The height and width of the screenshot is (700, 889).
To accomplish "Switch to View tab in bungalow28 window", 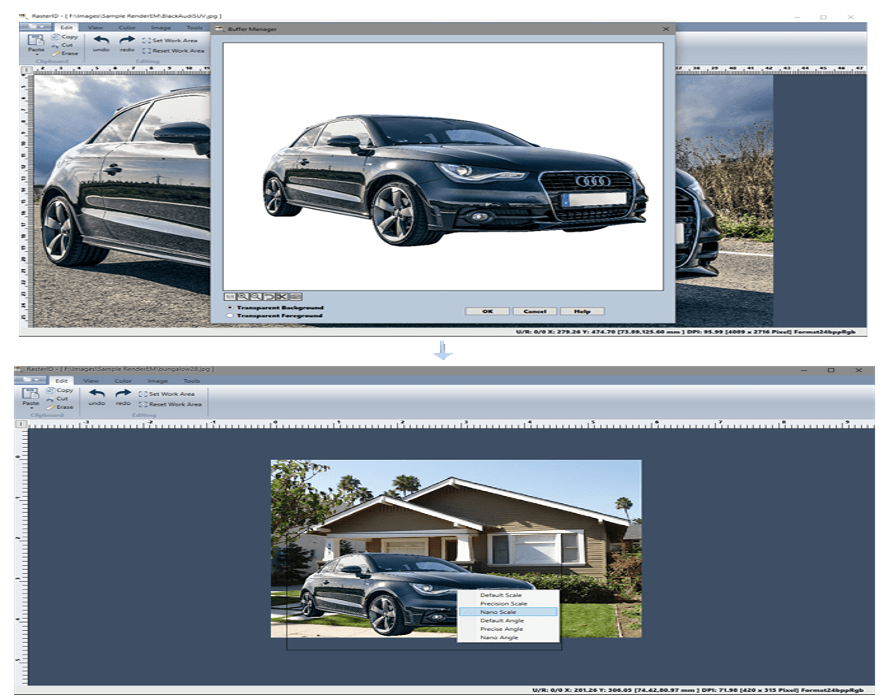I will 91,381.
